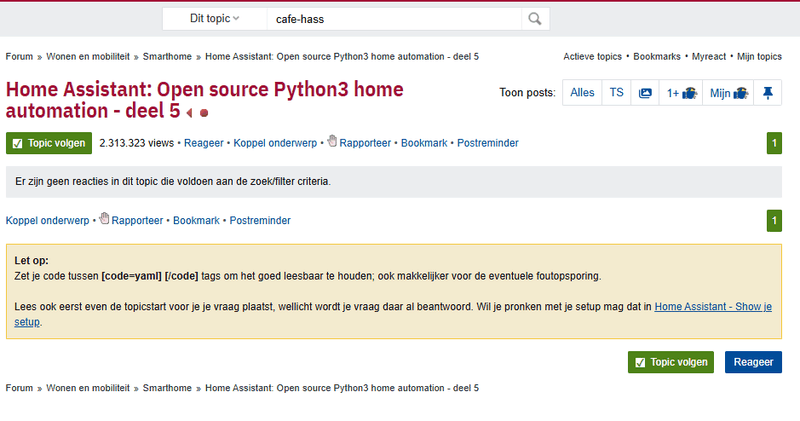Show only posts with images filter
The image size is (800, 421).
pyautogui.click(x=645, y=93)
